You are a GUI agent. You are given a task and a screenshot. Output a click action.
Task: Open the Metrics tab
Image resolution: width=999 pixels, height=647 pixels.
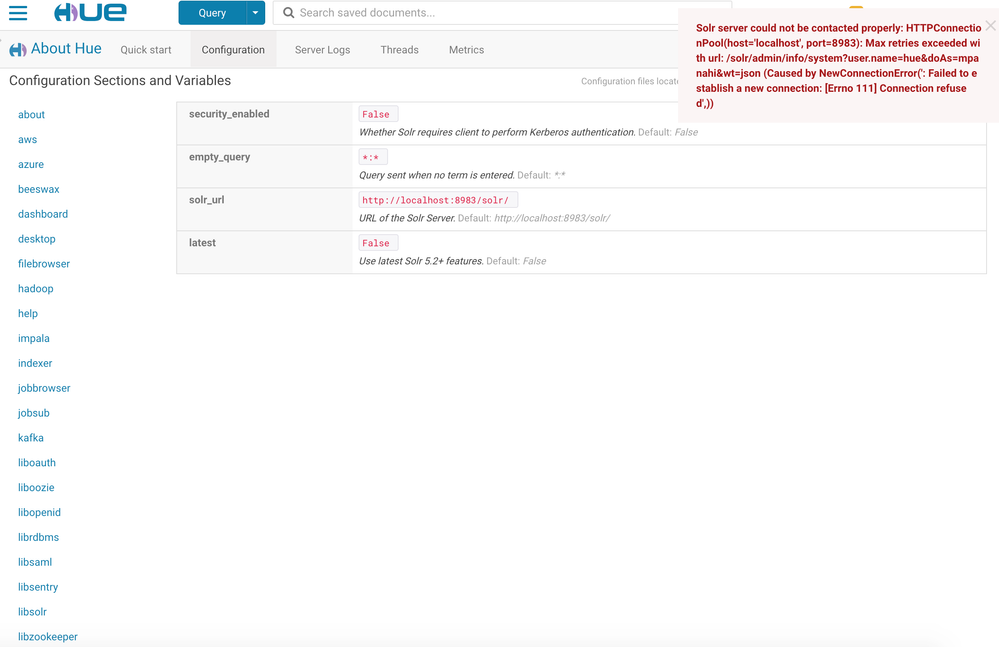[x=465, y=49]
